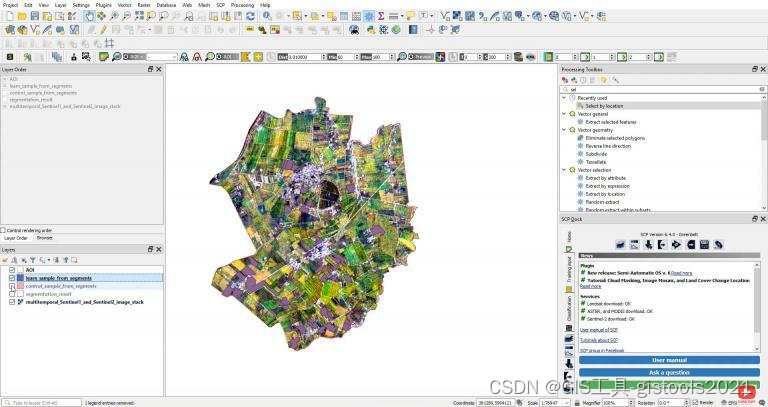Click the SCP Preprocessing icon in dock
The image size is (768, 407).
click(x=662, y=244)
